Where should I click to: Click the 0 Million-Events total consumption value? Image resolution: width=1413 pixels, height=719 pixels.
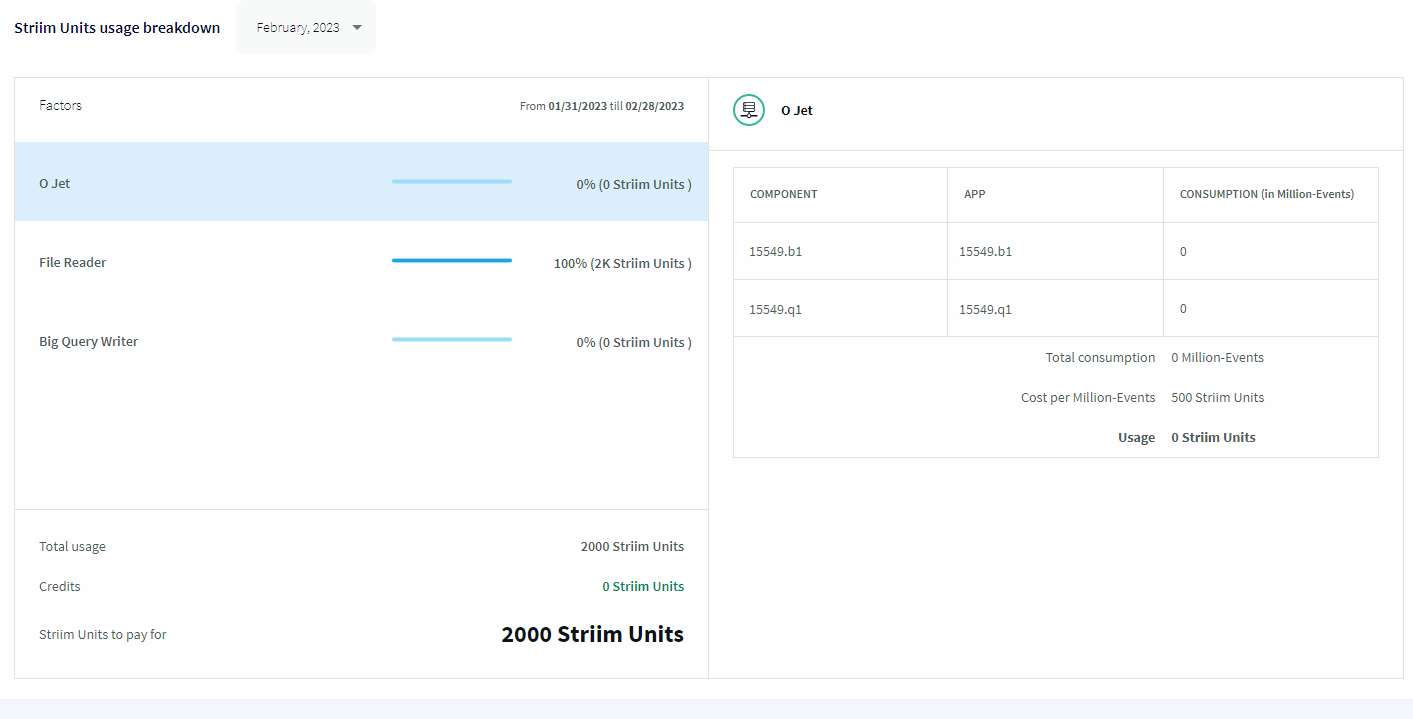(x=1217, y=357)
